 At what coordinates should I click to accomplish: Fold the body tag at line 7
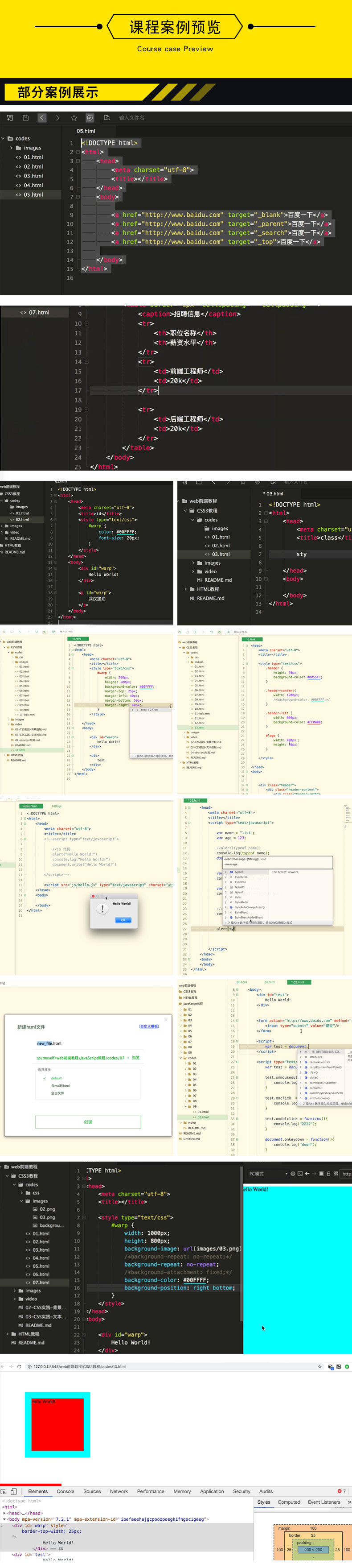tap(77, 197)
